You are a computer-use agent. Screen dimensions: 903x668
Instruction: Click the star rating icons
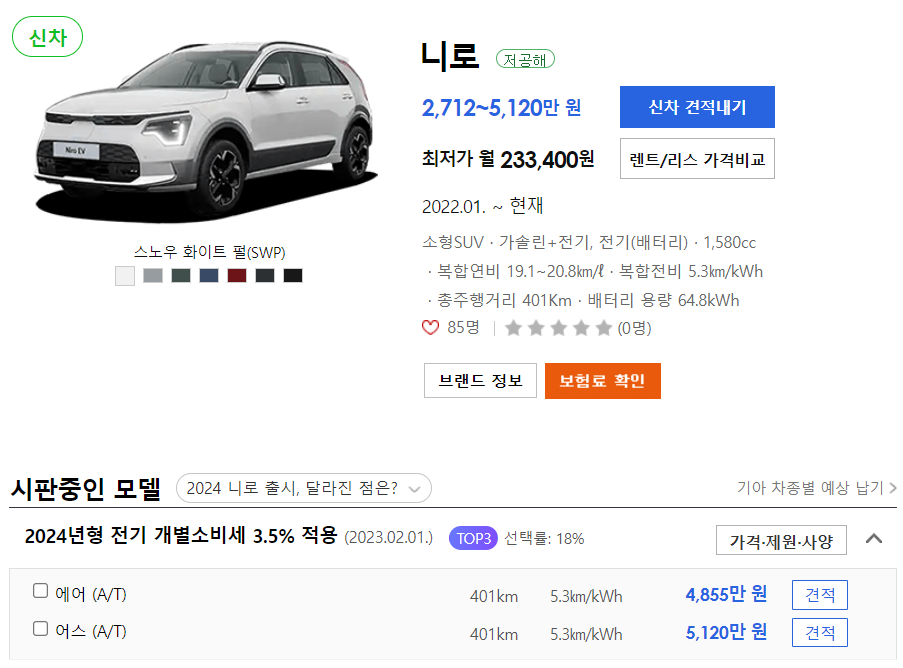[557, 328]
